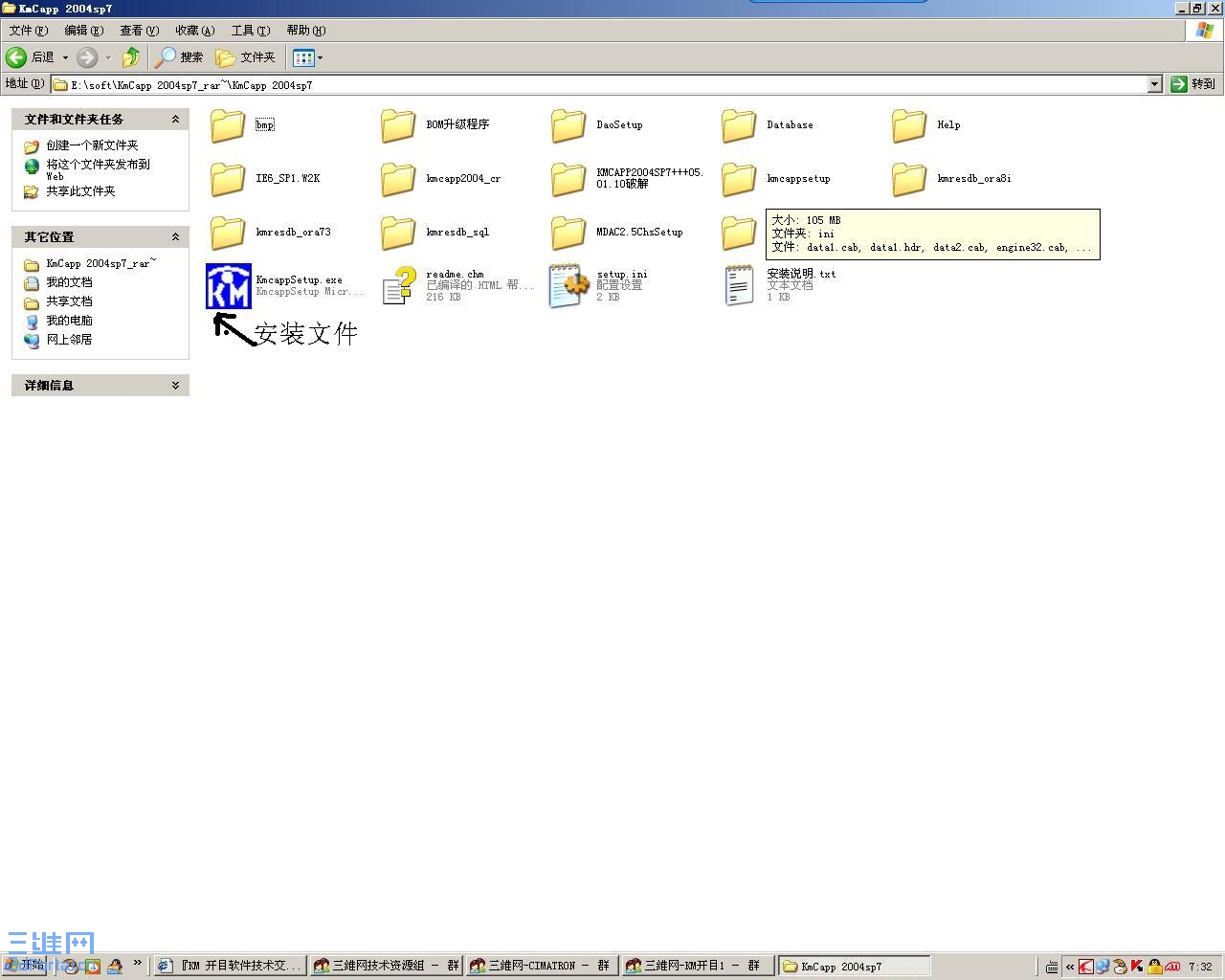The width and height of the screenshot is (1225, 980).
Task: Show more quick launch items chevron
Action: (137, 963)
